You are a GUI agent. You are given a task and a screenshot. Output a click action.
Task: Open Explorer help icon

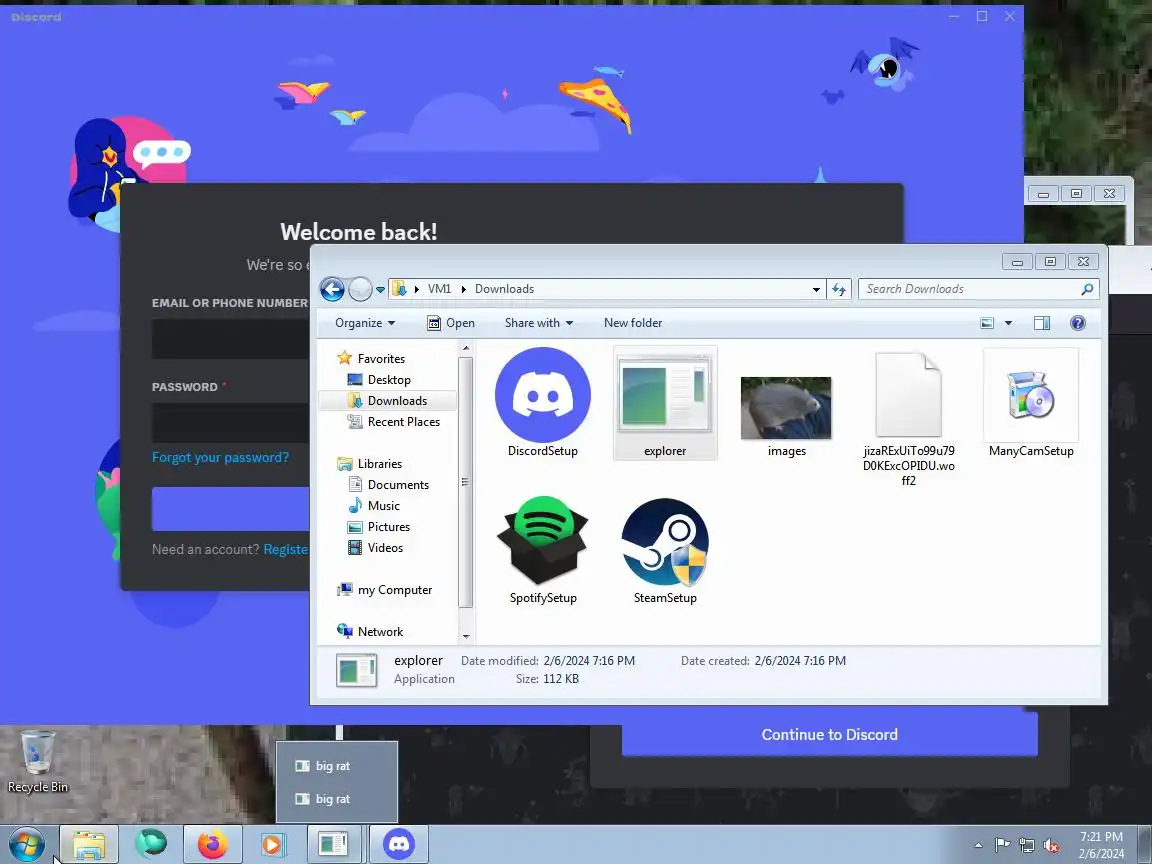(x=1078, y=323)
